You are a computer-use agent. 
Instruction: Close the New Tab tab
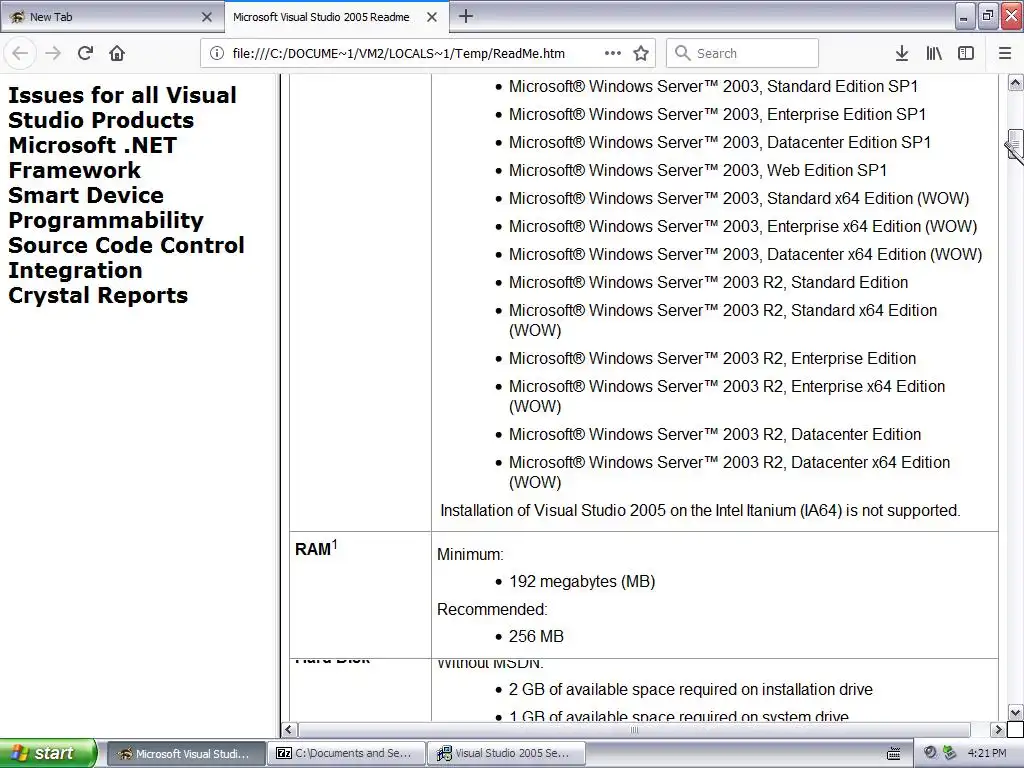tap(207, 17)
